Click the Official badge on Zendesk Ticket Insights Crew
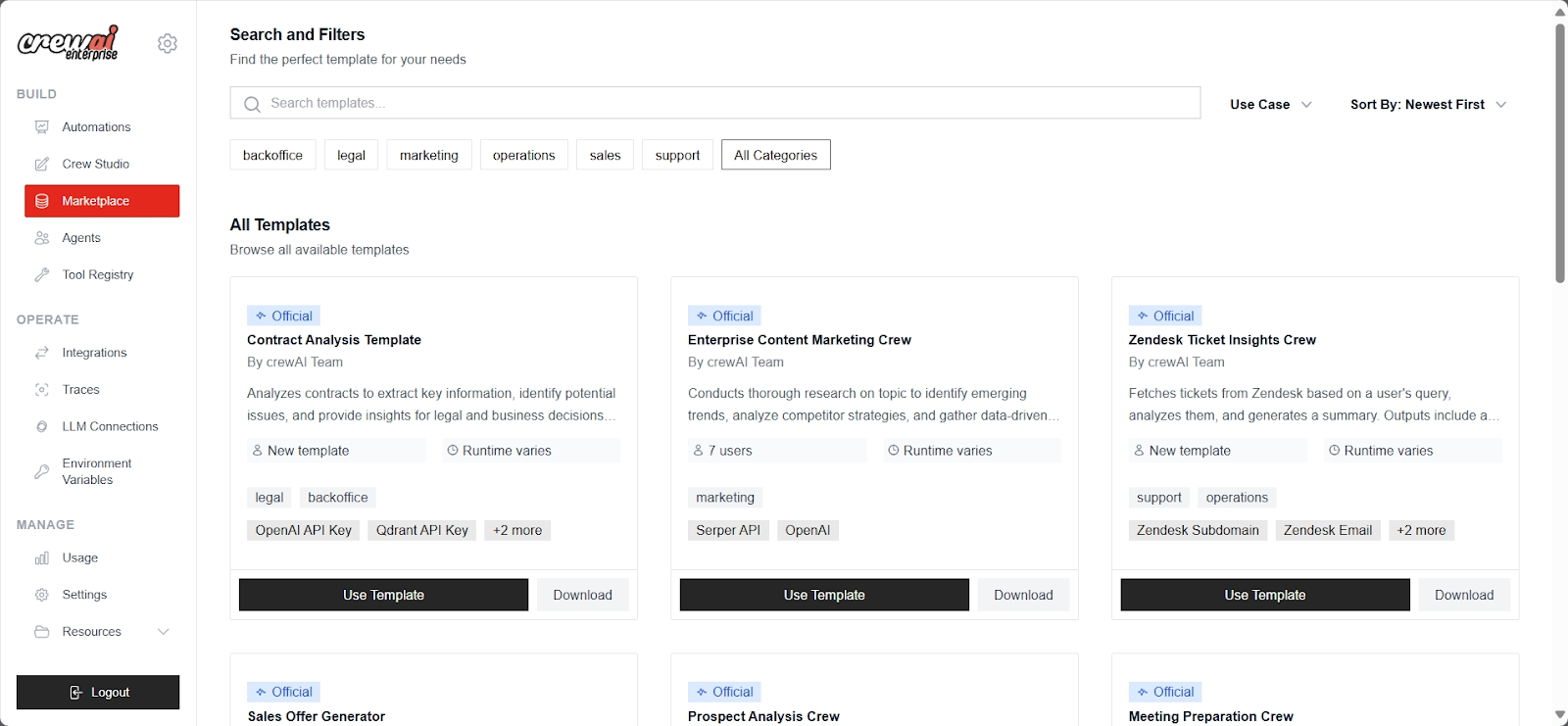This screenshot has height=726, width=1568. point(1165,315)
